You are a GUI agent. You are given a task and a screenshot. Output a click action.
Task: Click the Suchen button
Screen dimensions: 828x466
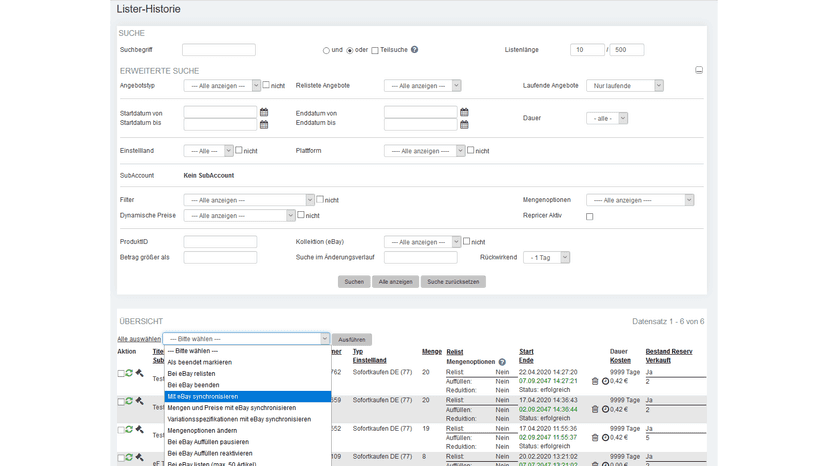tap(354, 282)
